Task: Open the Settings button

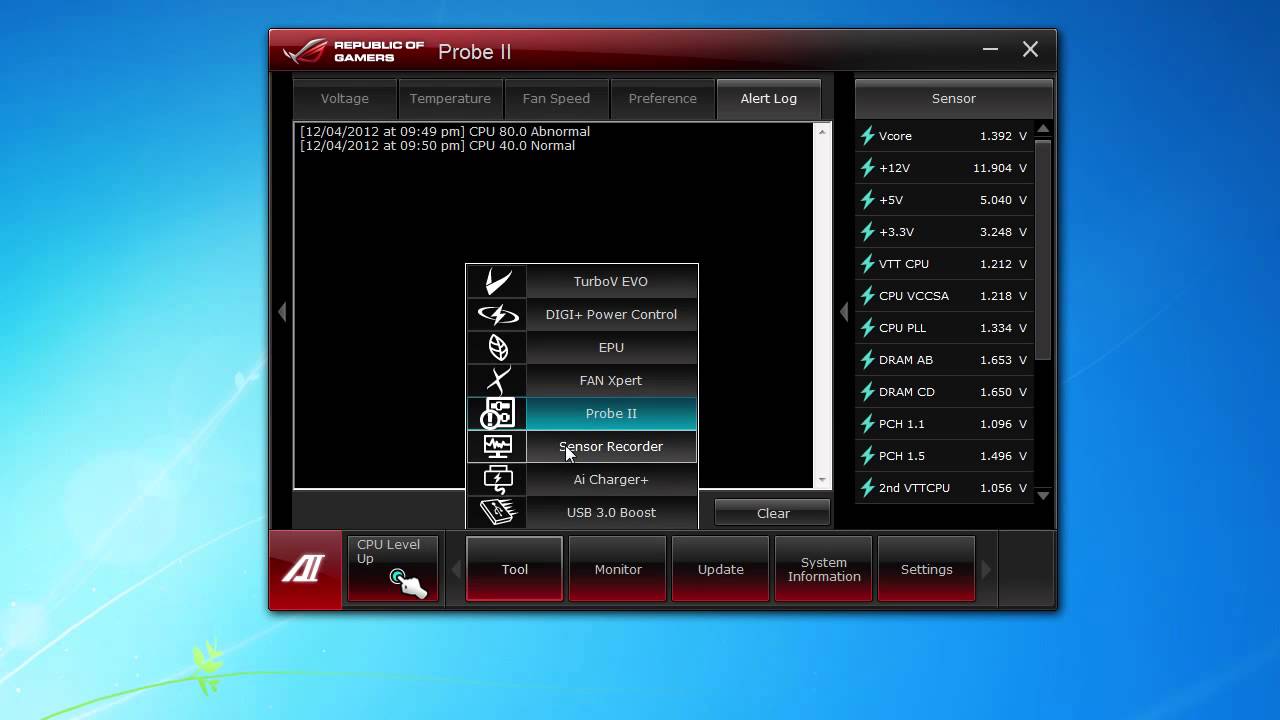Action: coord(927,569)
